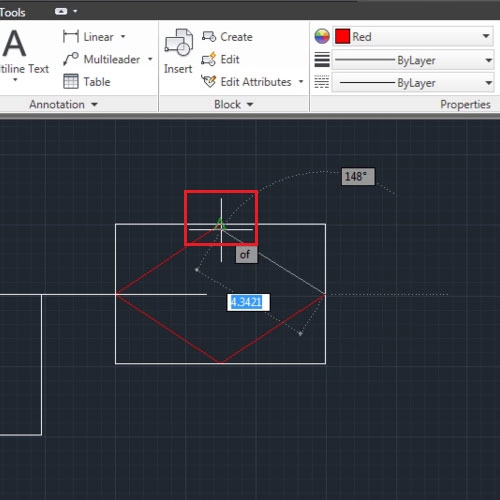
Task: Click the Edit Attributes icon
Action: click(x=209, y=82)
